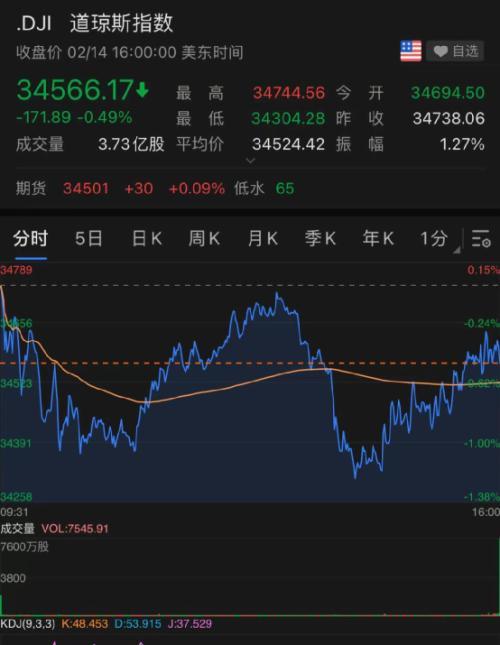Tap the 昨收 value 34738.06
This screenshot has height=645, width=500.
click(449, 118)
